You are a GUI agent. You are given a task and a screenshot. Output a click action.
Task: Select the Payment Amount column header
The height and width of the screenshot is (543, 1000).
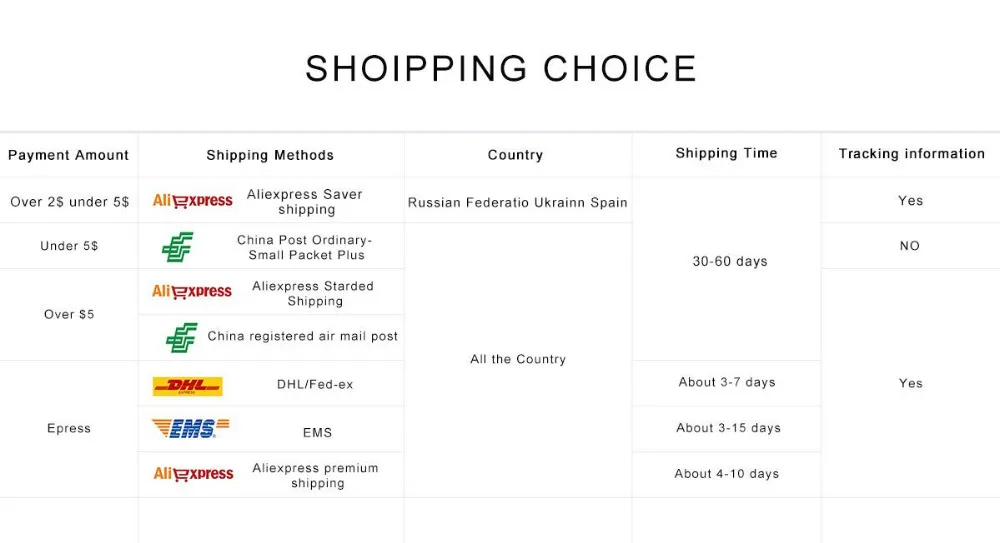click(x=69, y=155)
